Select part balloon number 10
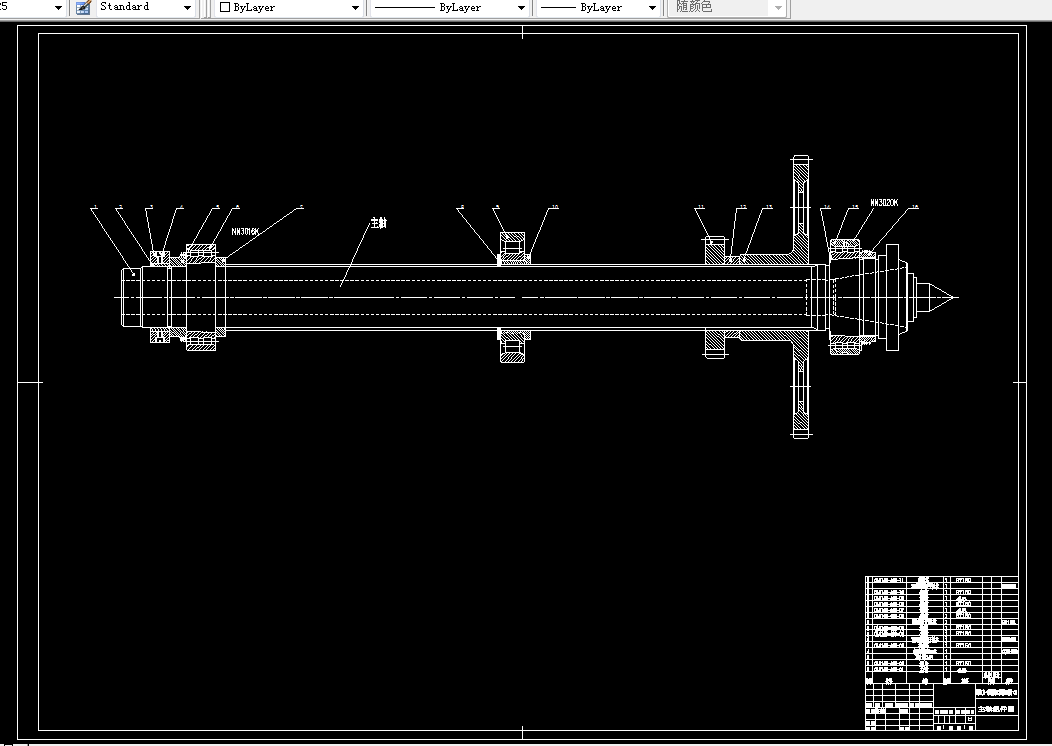Screen dimensions: 1052x746 click(555, 207)
